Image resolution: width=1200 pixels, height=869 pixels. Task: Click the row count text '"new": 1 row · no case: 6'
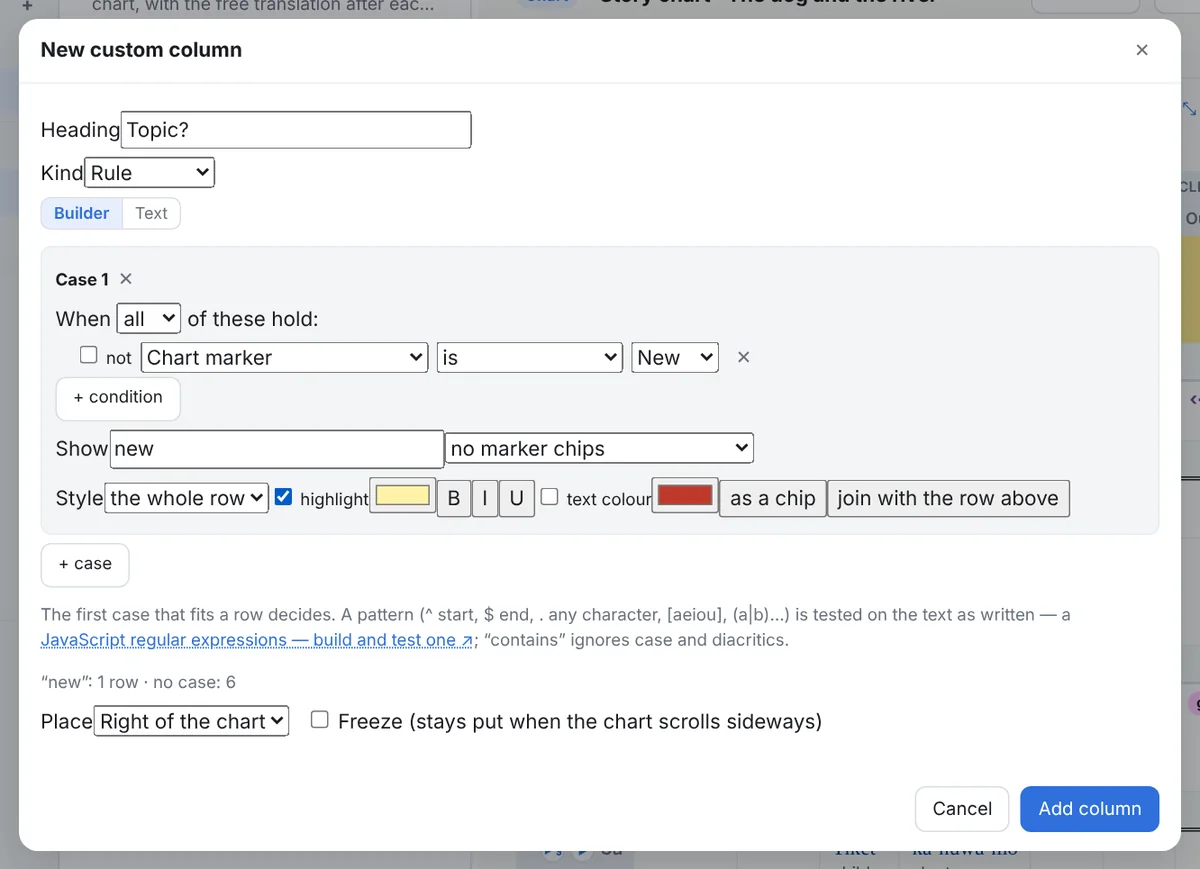[x=138, y=682]
